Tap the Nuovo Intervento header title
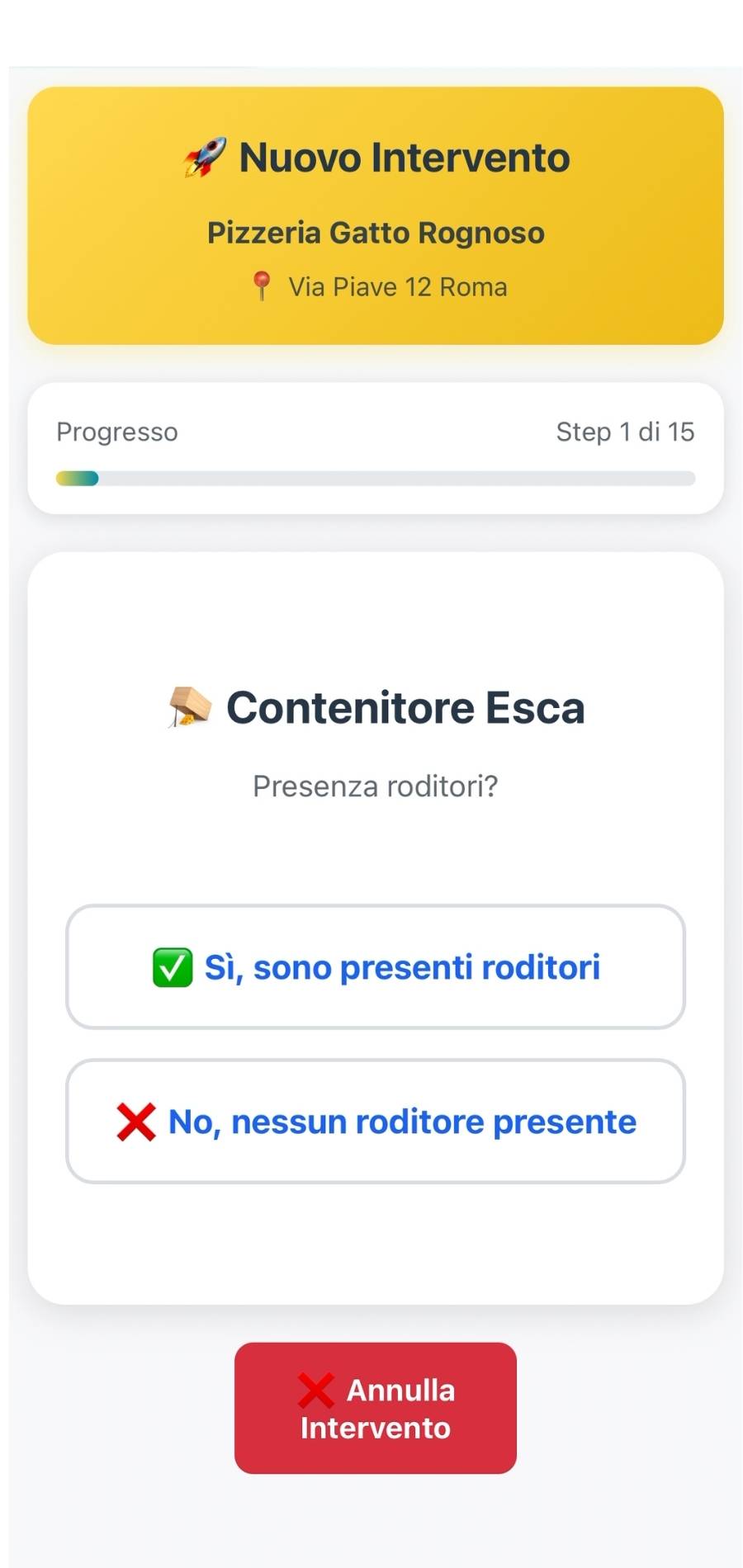 [x=404, y=157]
